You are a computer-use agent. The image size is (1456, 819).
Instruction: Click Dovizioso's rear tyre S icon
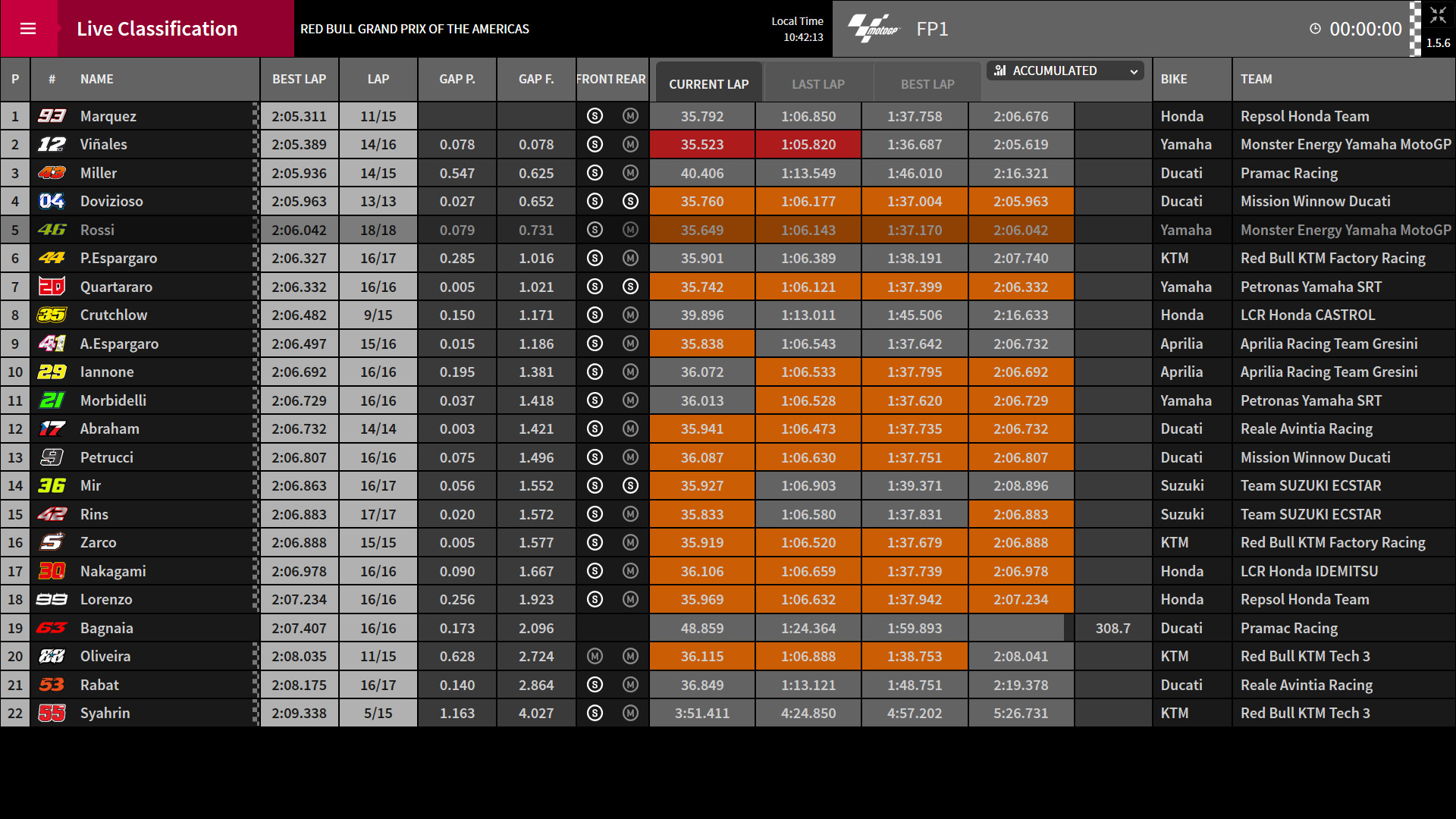(630, 201)
